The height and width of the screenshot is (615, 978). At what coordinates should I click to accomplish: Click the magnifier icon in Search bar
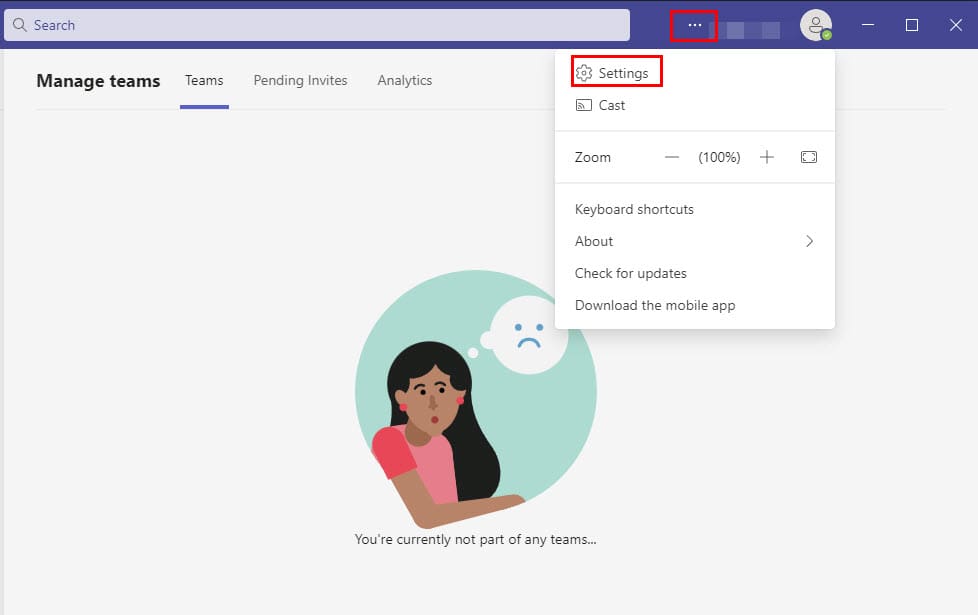point(19,25)
